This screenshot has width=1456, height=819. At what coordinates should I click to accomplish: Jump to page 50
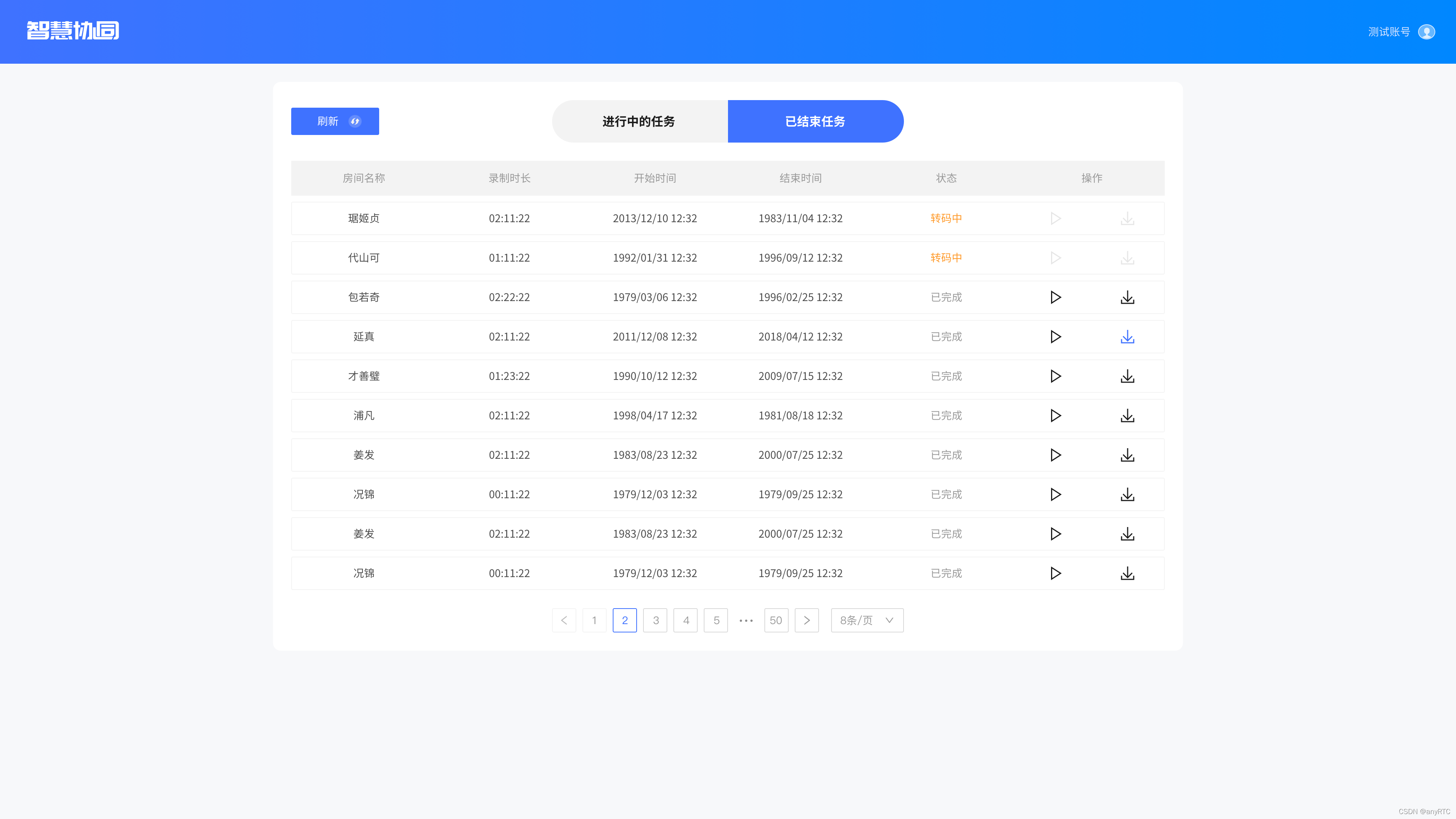pos(775,620)
